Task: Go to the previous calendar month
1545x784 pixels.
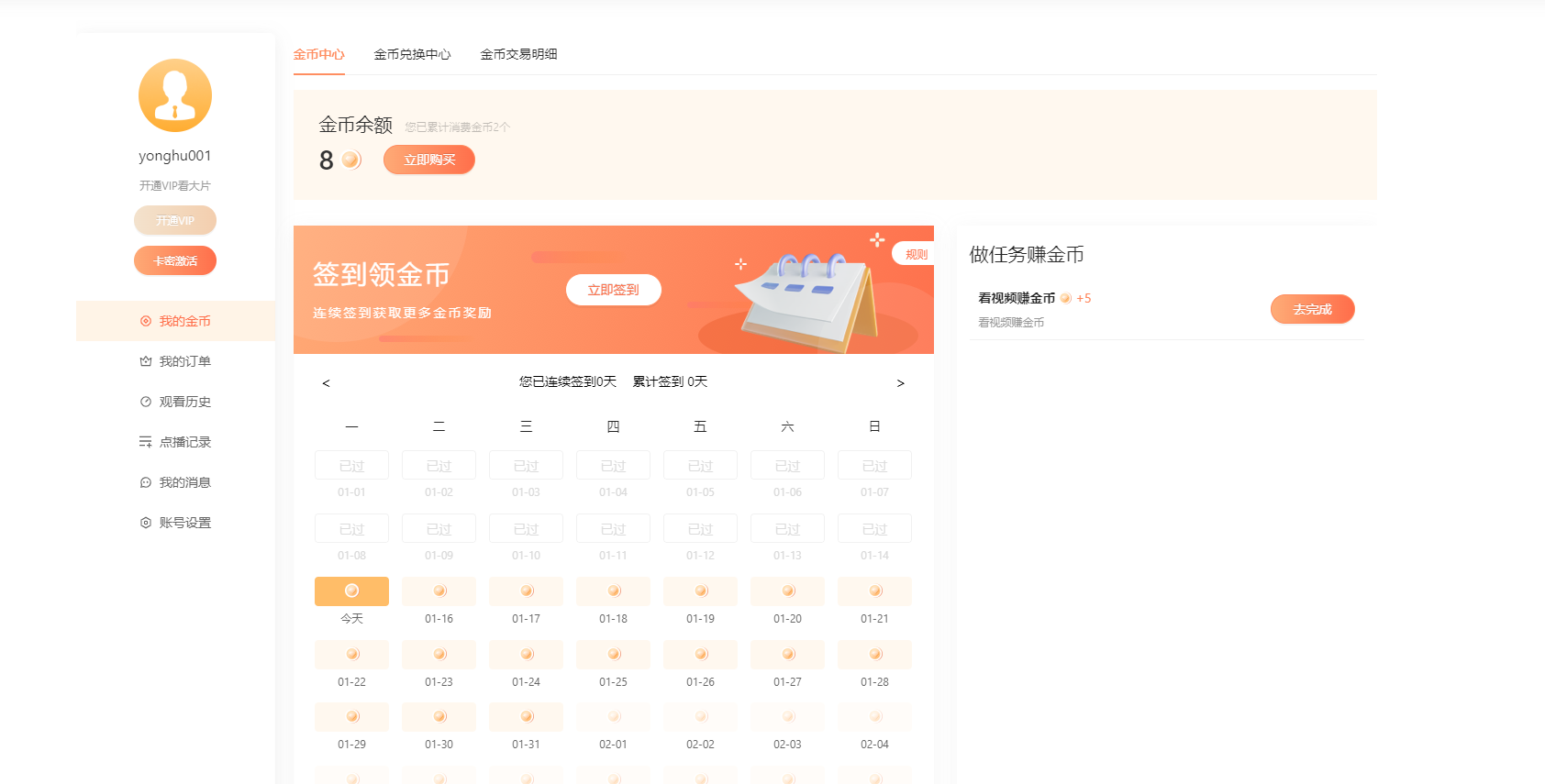Action: coord(326,383)
